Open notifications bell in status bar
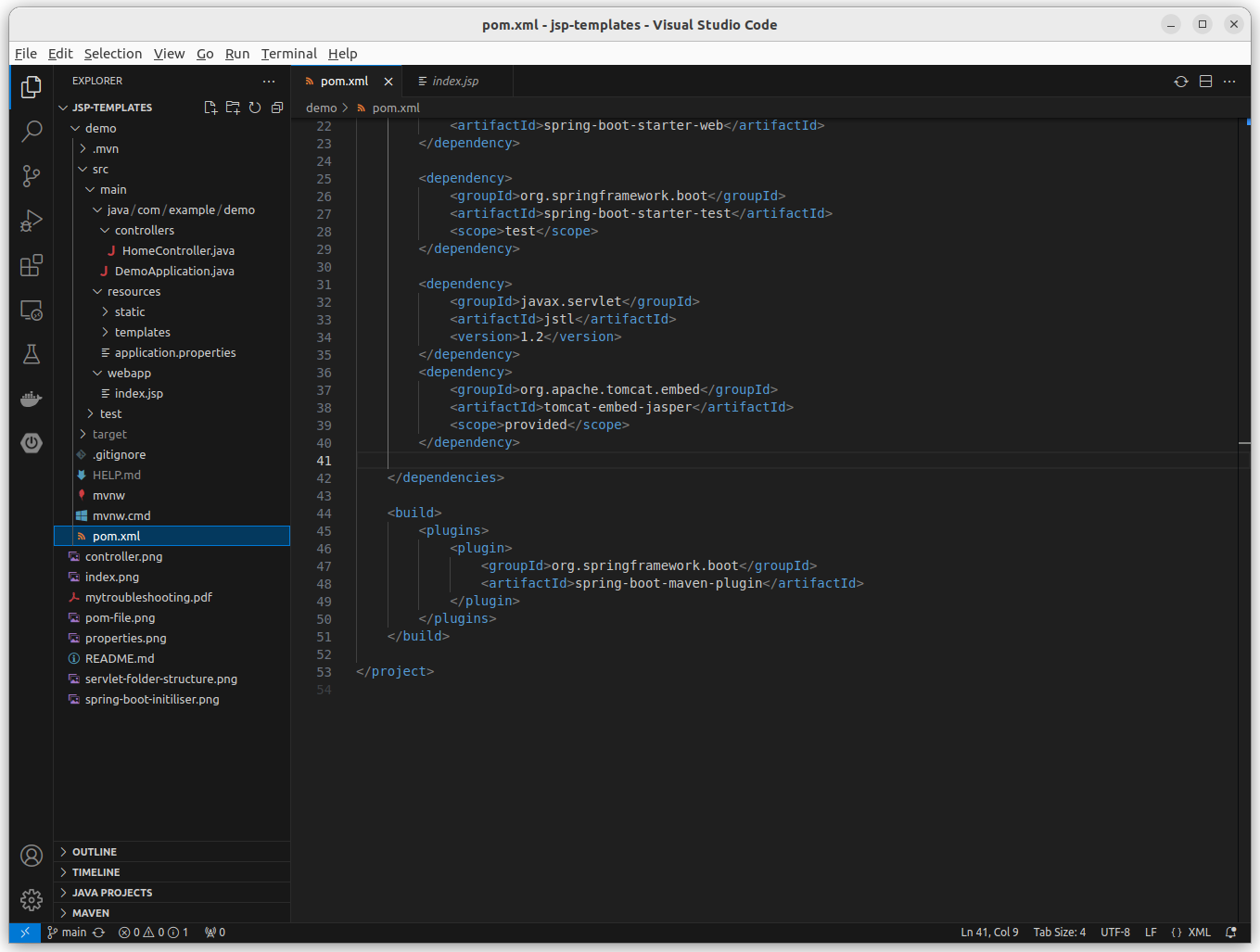 [1231, 933]
